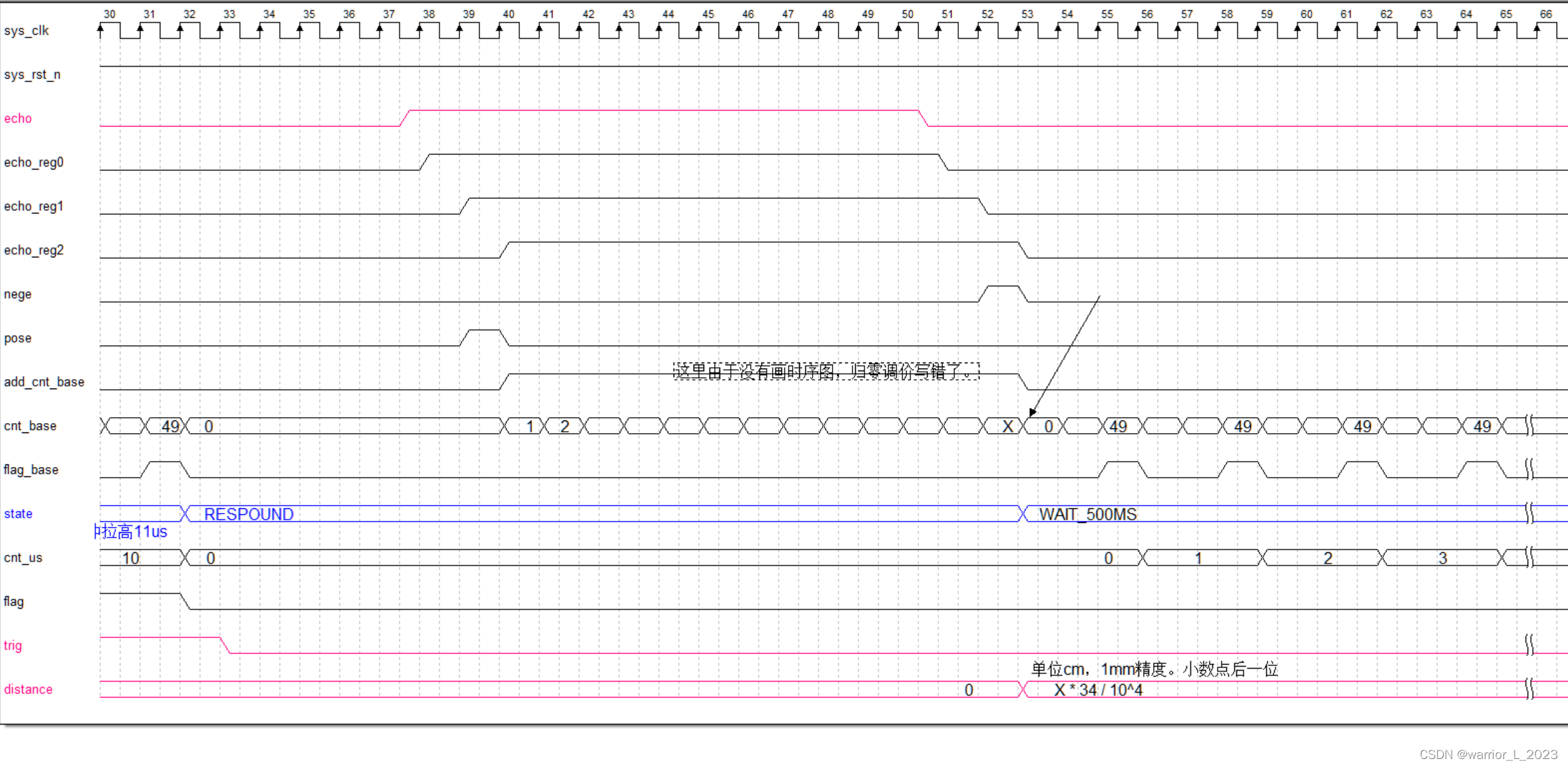
Task: Click cnt_us value 10 cell
Action: click(130, 558)
